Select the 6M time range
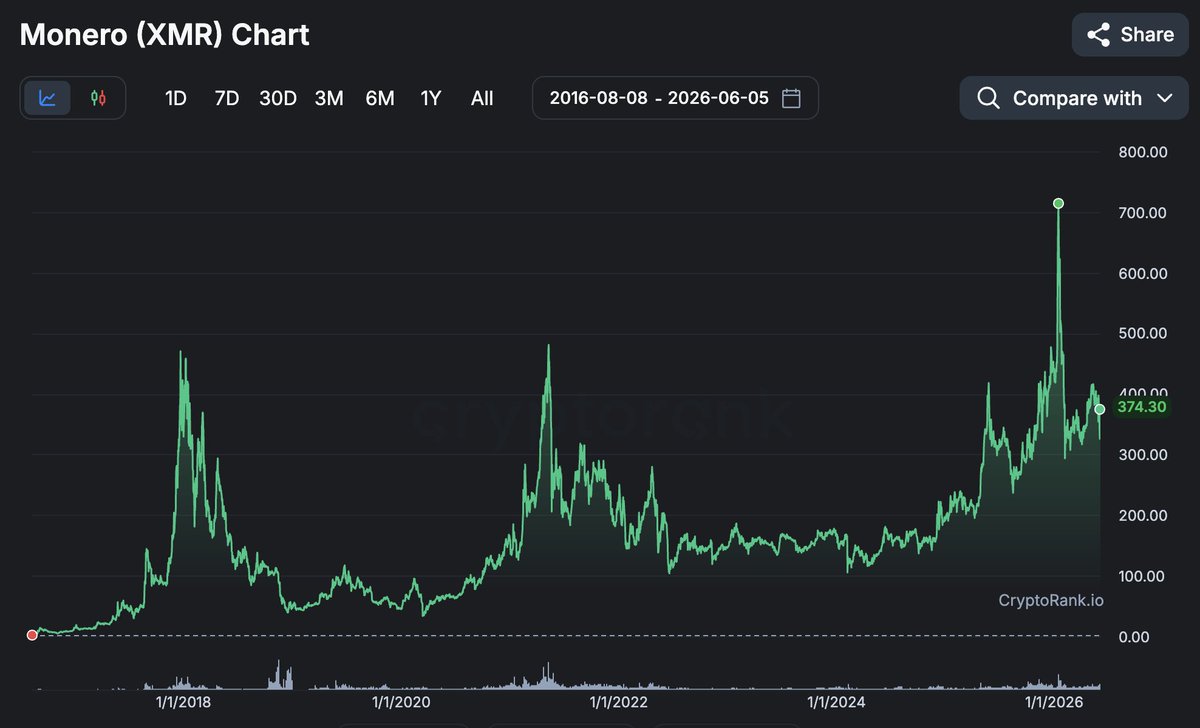Viewport: 1200px width, 728px height. 380,98
